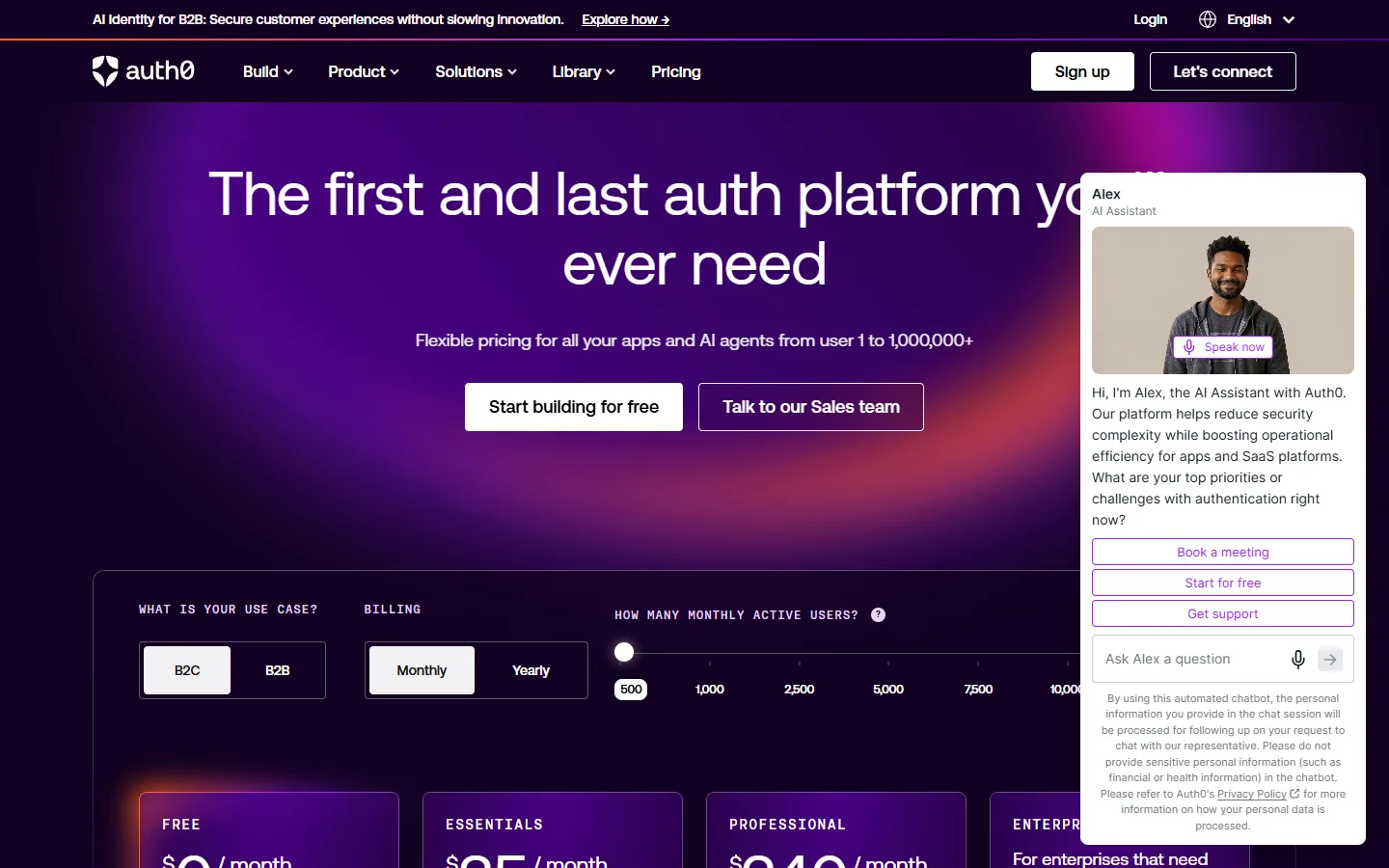The height and width of the screenshot is (868, 1389).
Task: Click the Auth0 shield logo
Action: (105, 71)
